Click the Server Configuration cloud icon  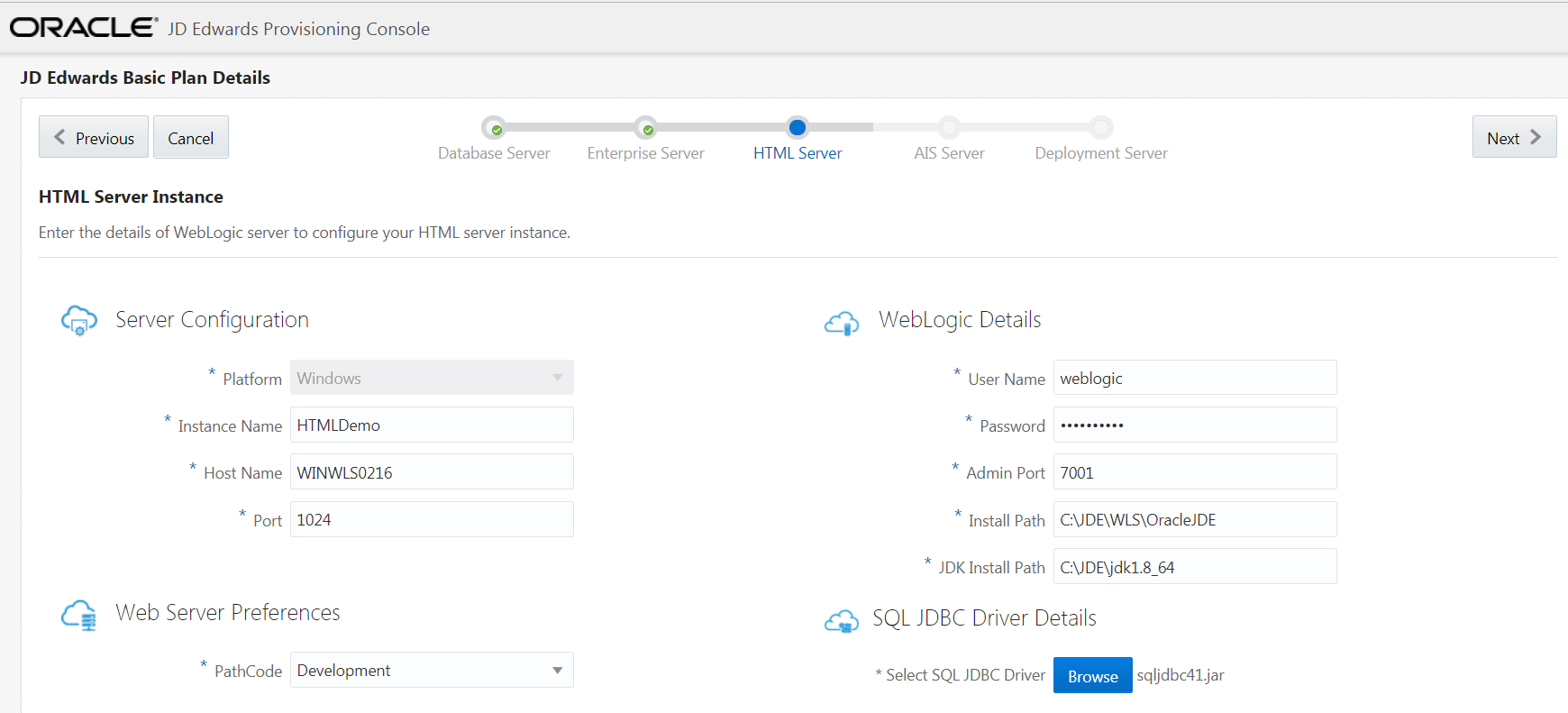pos(79,320)
